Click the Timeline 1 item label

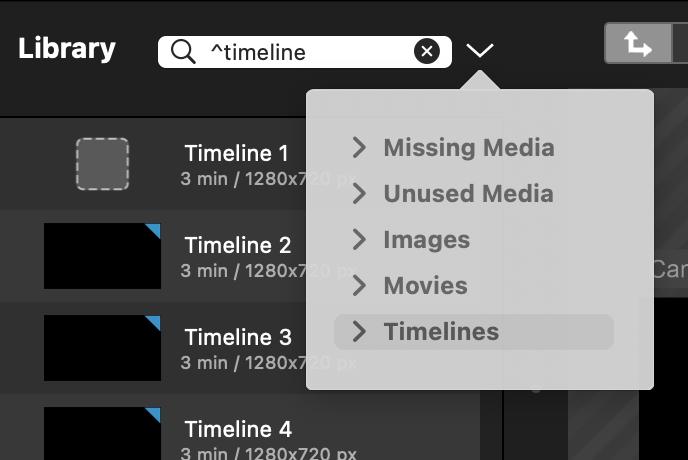[x=236, y=154]
